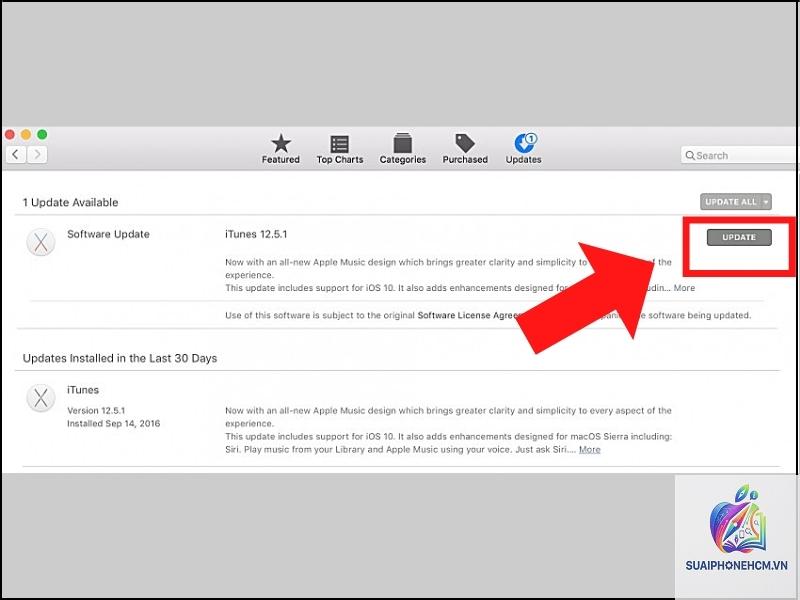This screenshot has width=800, height=600.
Task: Click the Software Update OS X icon
Action: click(x=41, y=242)
